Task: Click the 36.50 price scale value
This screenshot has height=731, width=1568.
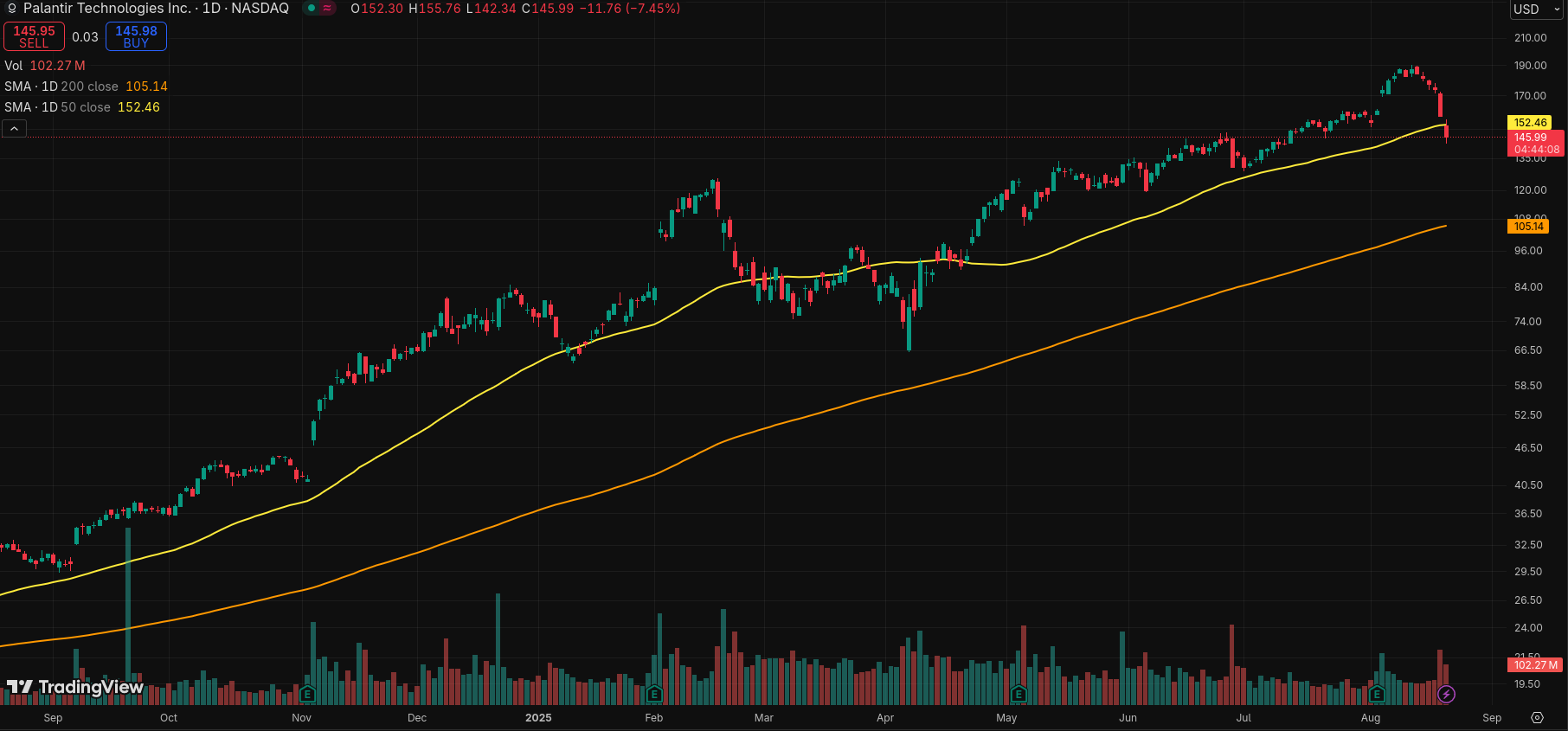Action: [x=1528, y=514]
